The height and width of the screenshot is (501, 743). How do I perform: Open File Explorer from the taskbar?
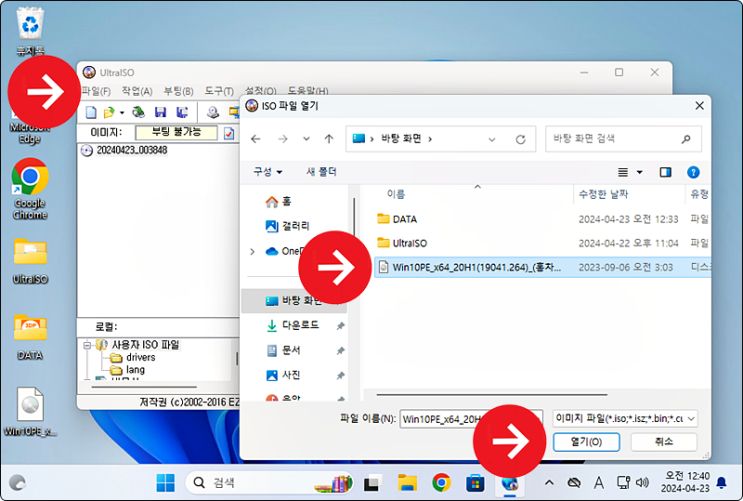click(x=407, y=483)
